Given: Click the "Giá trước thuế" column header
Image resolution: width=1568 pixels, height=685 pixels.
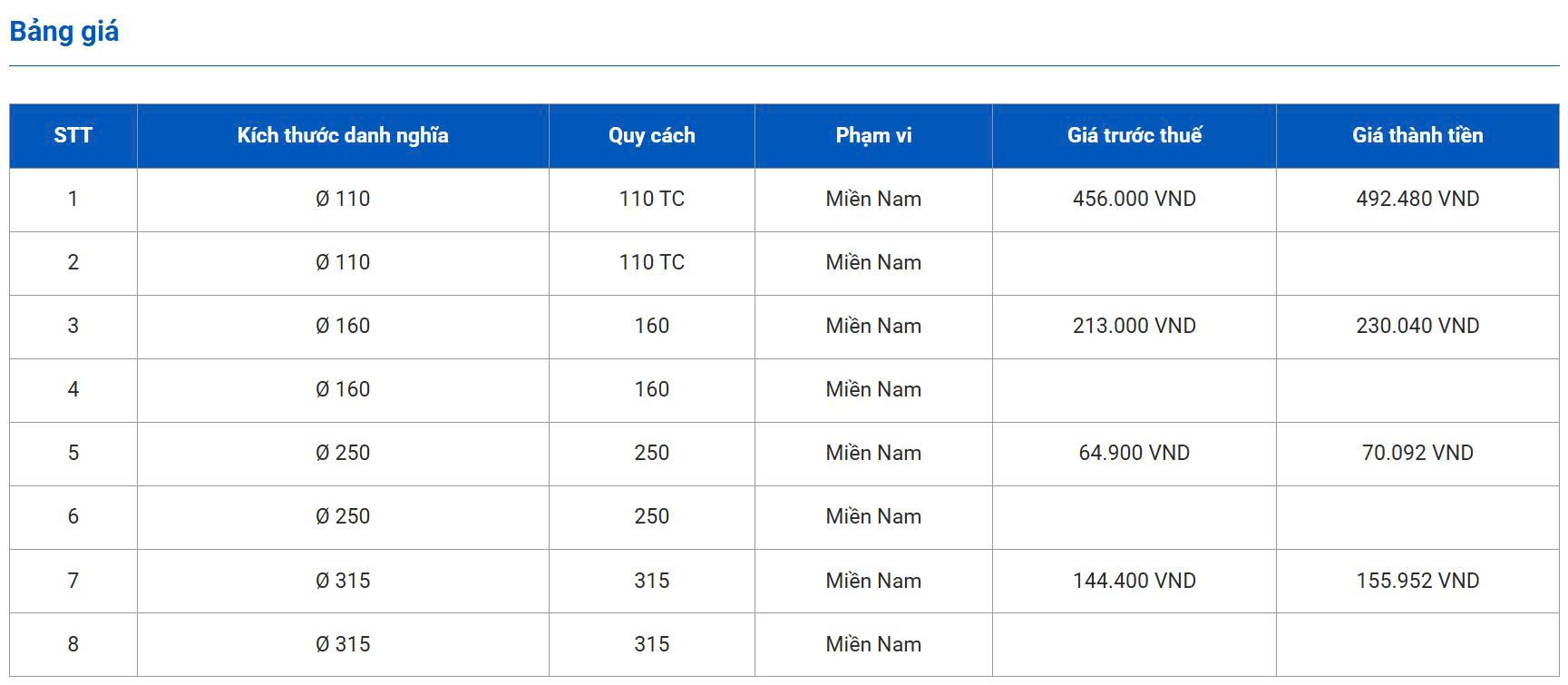Looking at the screenshot, I should click(1134, 136).
